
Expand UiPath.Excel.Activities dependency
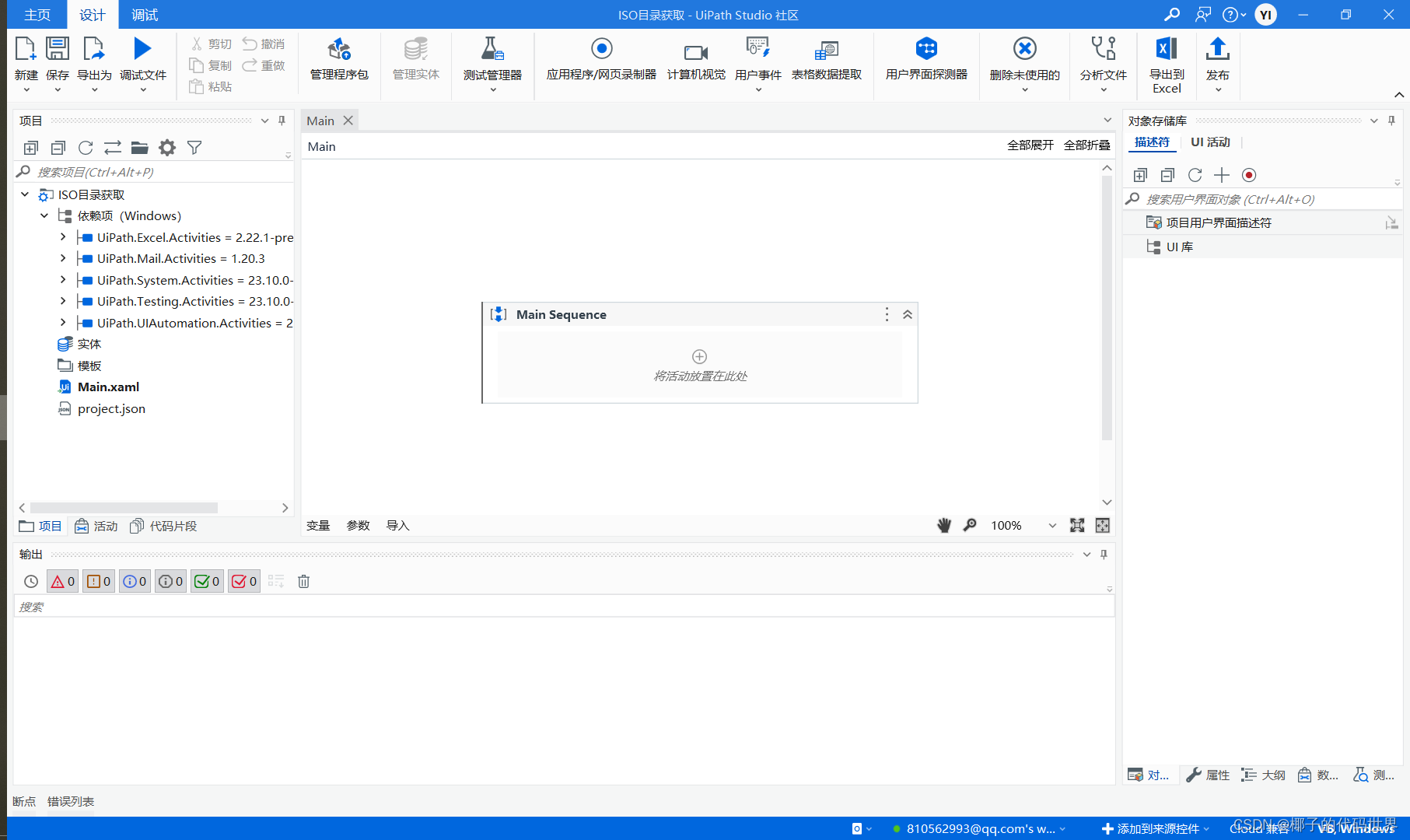coord(63,237)
